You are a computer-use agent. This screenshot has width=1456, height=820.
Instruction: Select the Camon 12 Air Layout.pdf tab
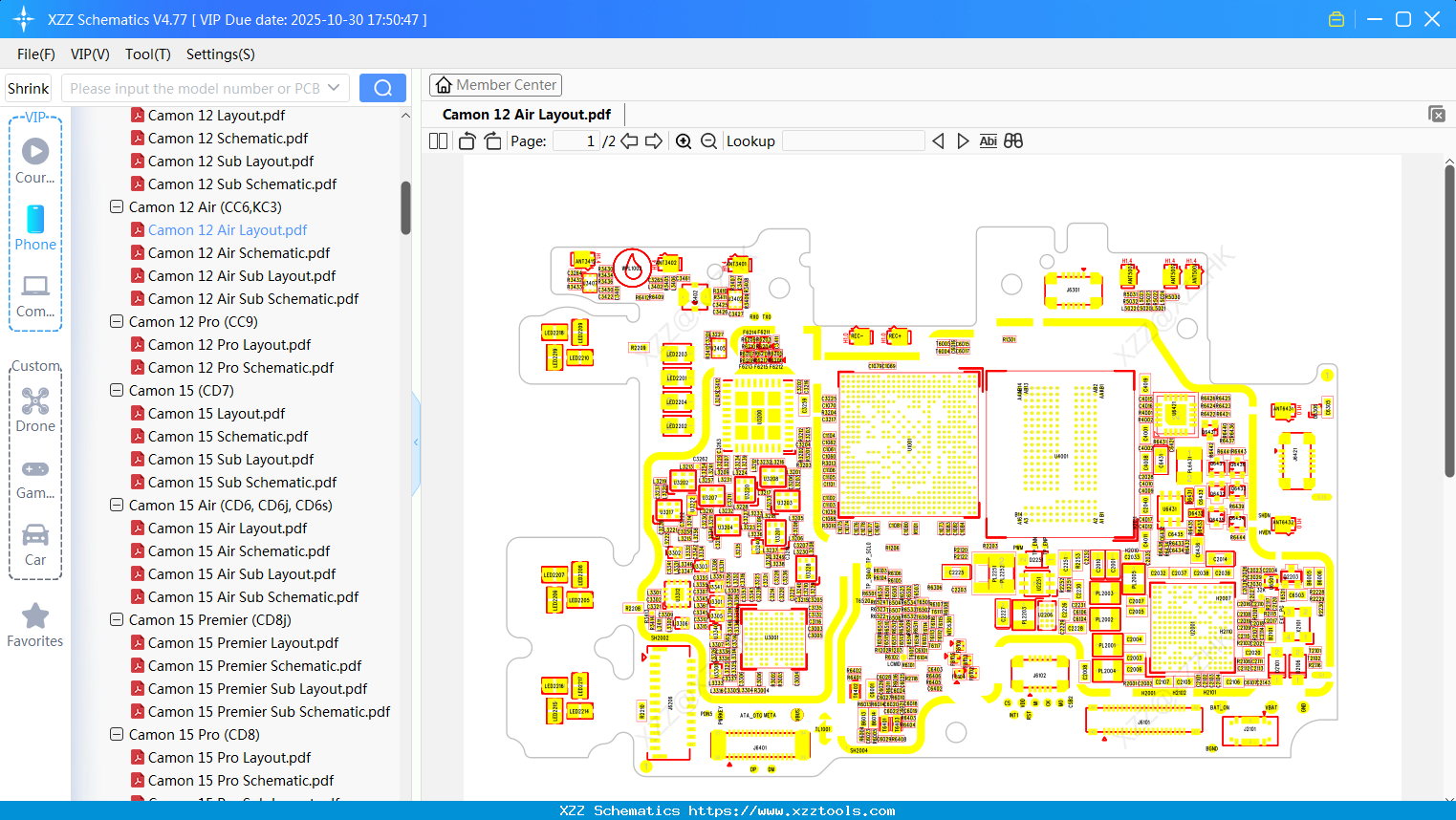coord(527,115)
